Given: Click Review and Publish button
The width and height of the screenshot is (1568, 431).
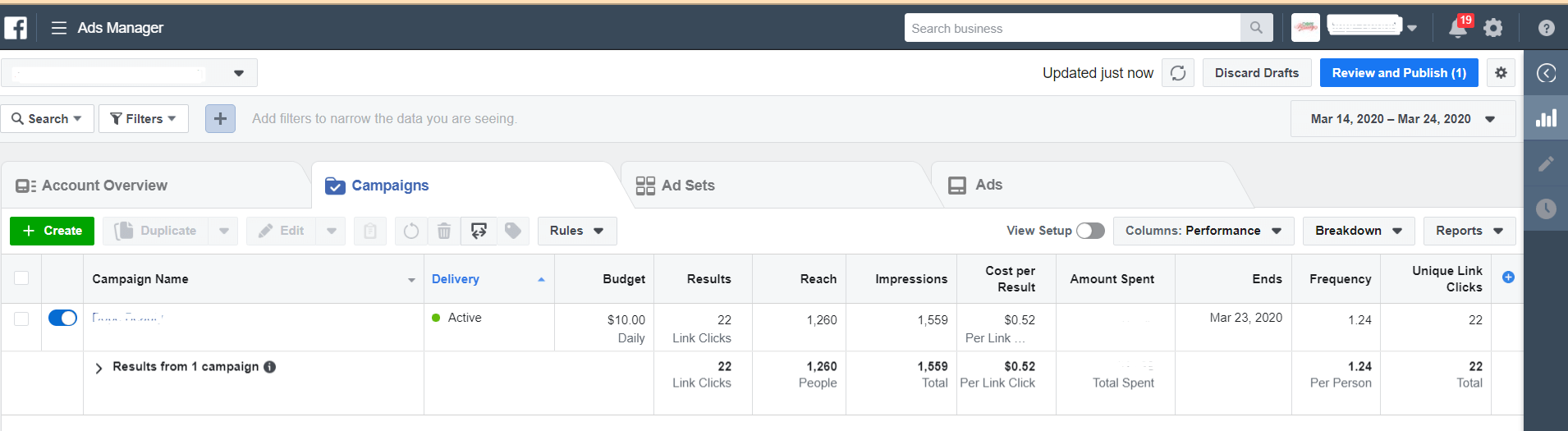Looking at the screenshot, I should pyautogui.click(x=1399, y=73).
